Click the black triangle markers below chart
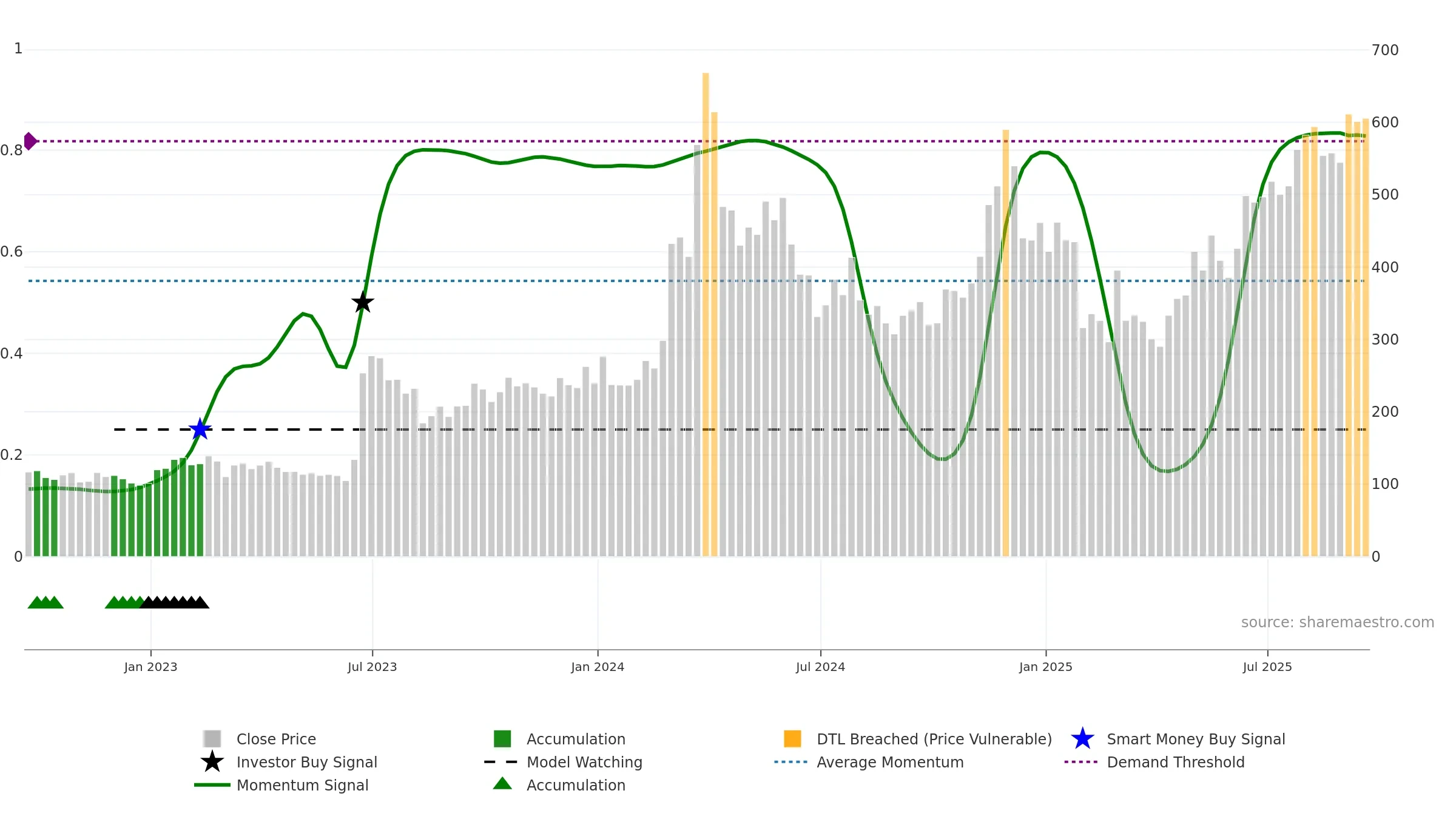This screenshot has width=1456, height=819. point(175,602)
